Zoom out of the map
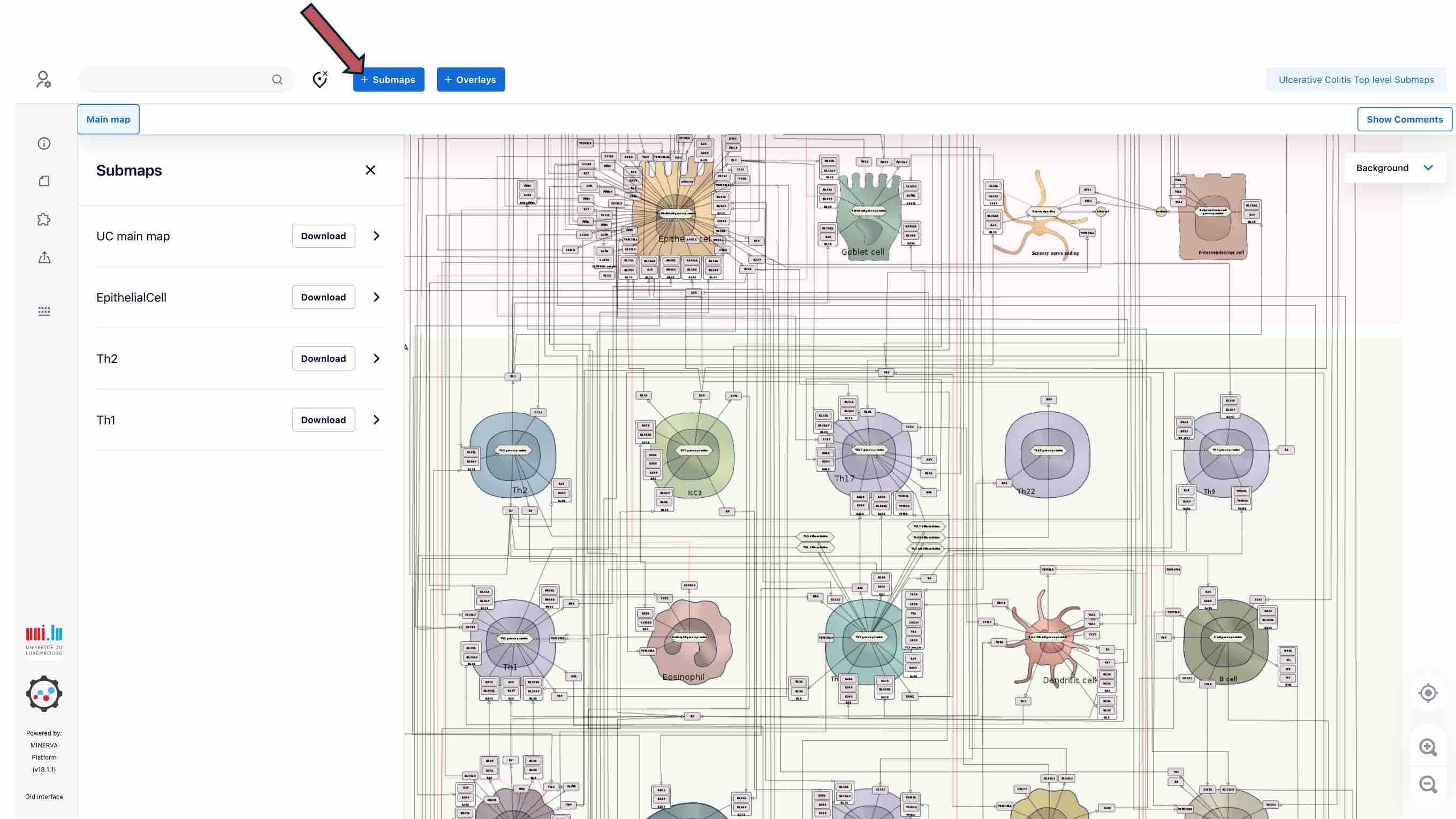This screenshot has width=1456, height=819. coord(1428,785)
